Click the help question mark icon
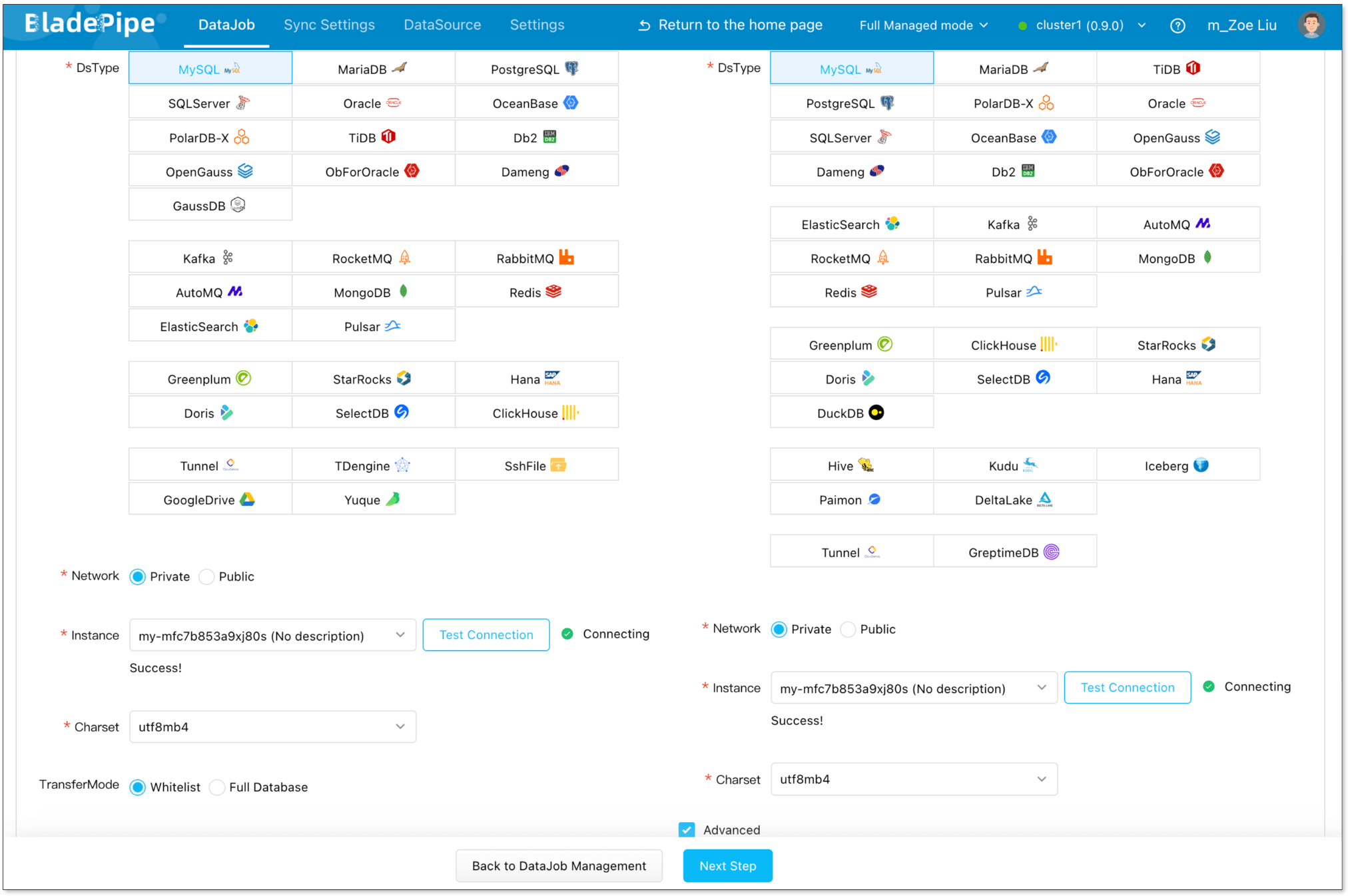This screenshot has width=1348, height=896. click(x=1177, y=26)
